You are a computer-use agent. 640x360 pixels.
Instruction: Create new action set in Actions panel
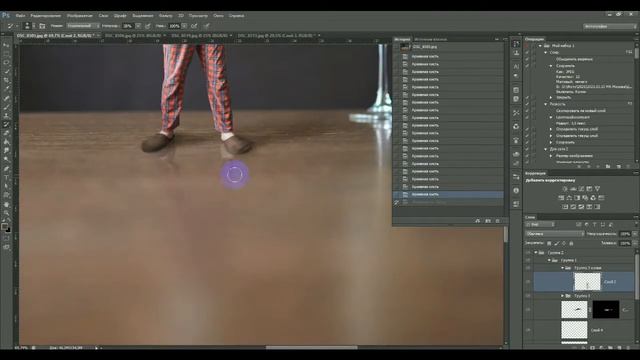click(x=608, y=167)
